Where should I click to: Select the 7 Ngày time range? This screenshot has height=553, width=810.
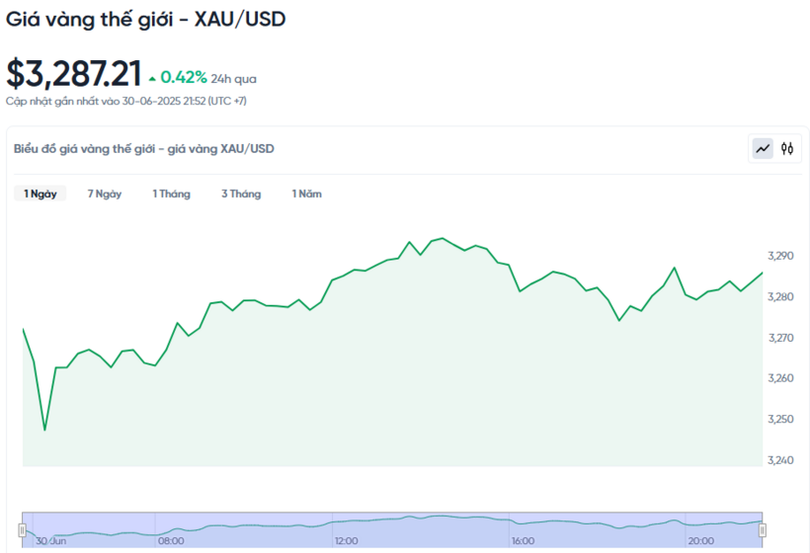pos(104,194)
